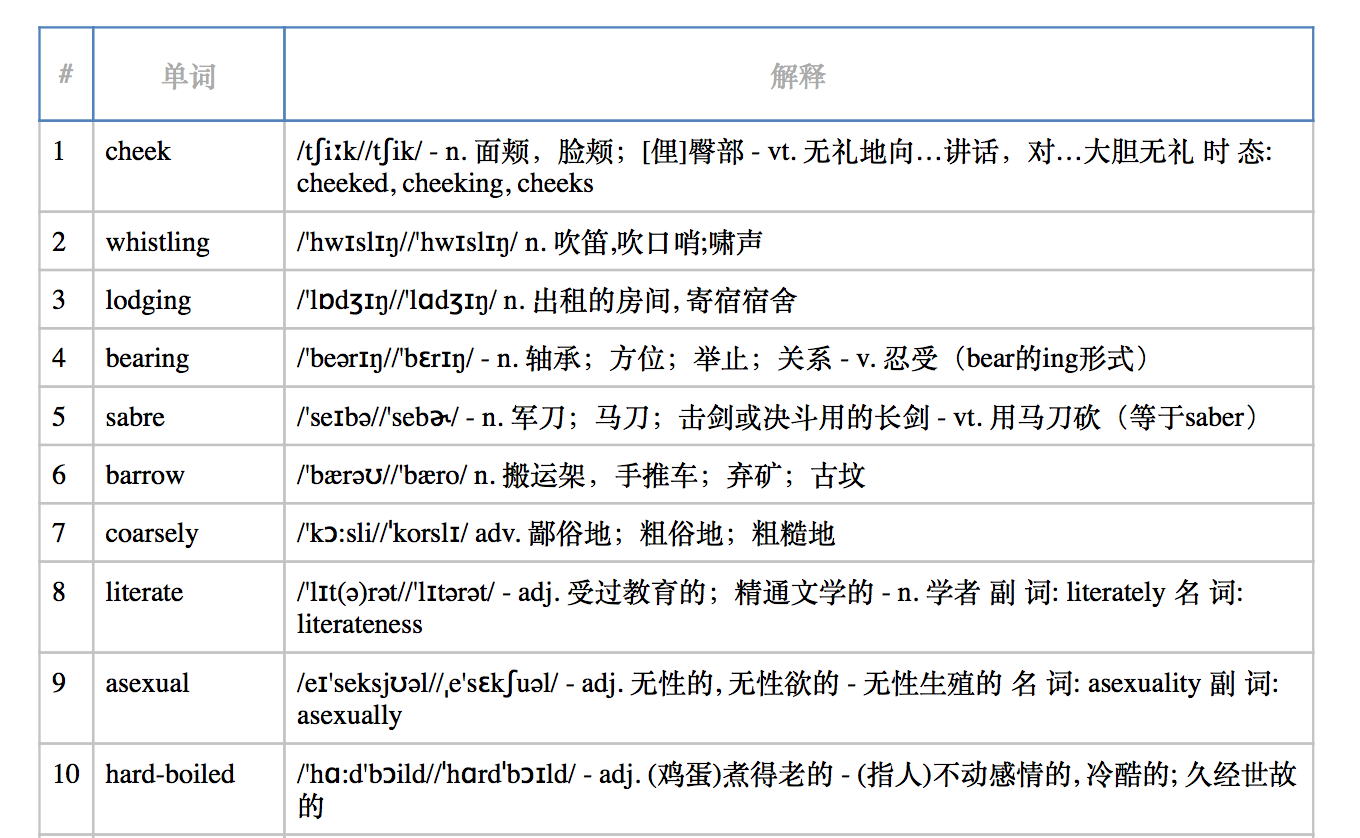Click row number 9 cell
Image resolution: width=1360 pixels, height=838 pixels.
[x=66, y=698]
